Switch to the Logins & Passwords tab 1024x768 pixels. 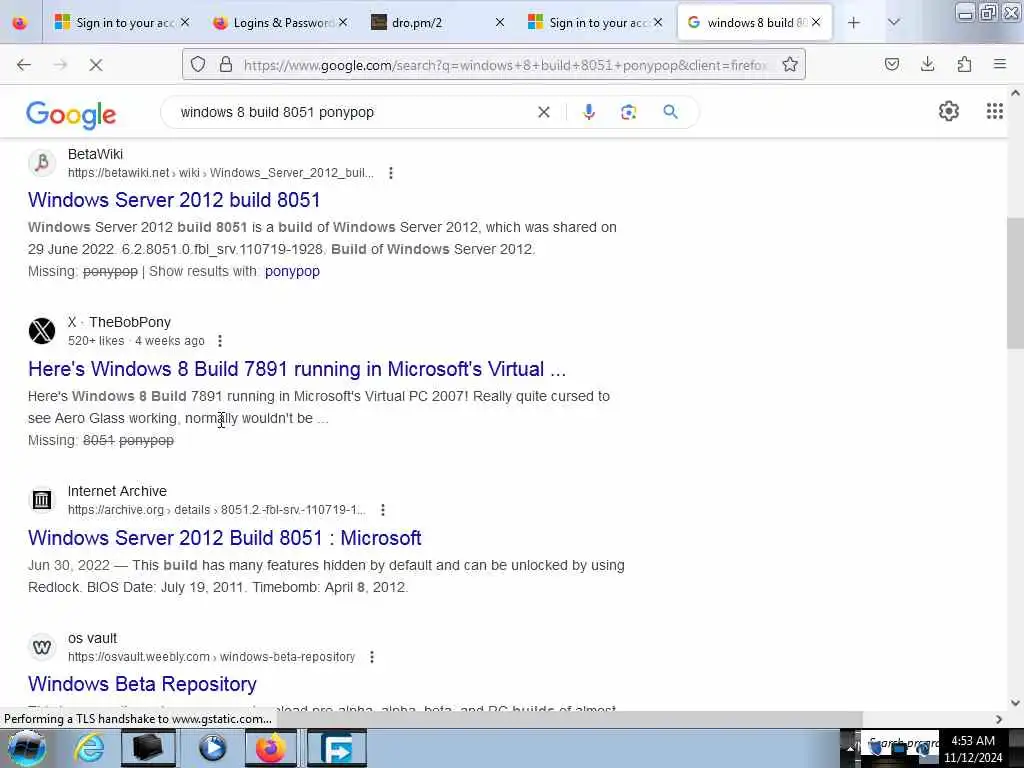(x=280, y=23)
